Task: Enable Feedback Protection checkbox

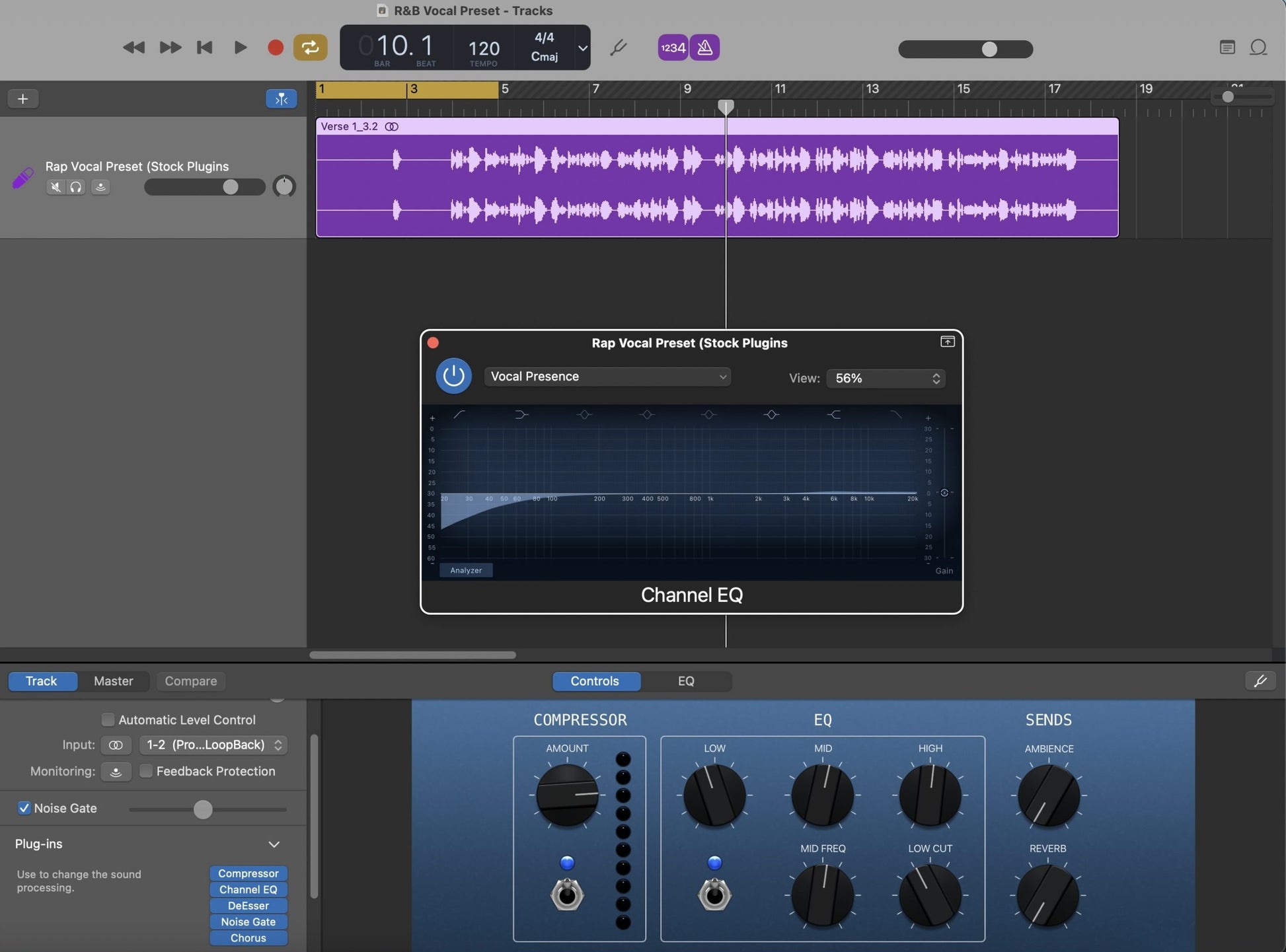Action: (146, 771)
